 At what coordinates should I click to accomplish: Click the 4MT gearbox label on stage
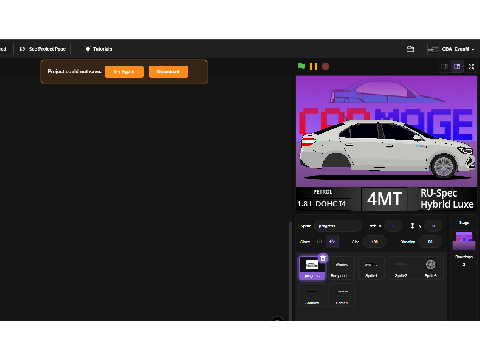tap(384, 199)
